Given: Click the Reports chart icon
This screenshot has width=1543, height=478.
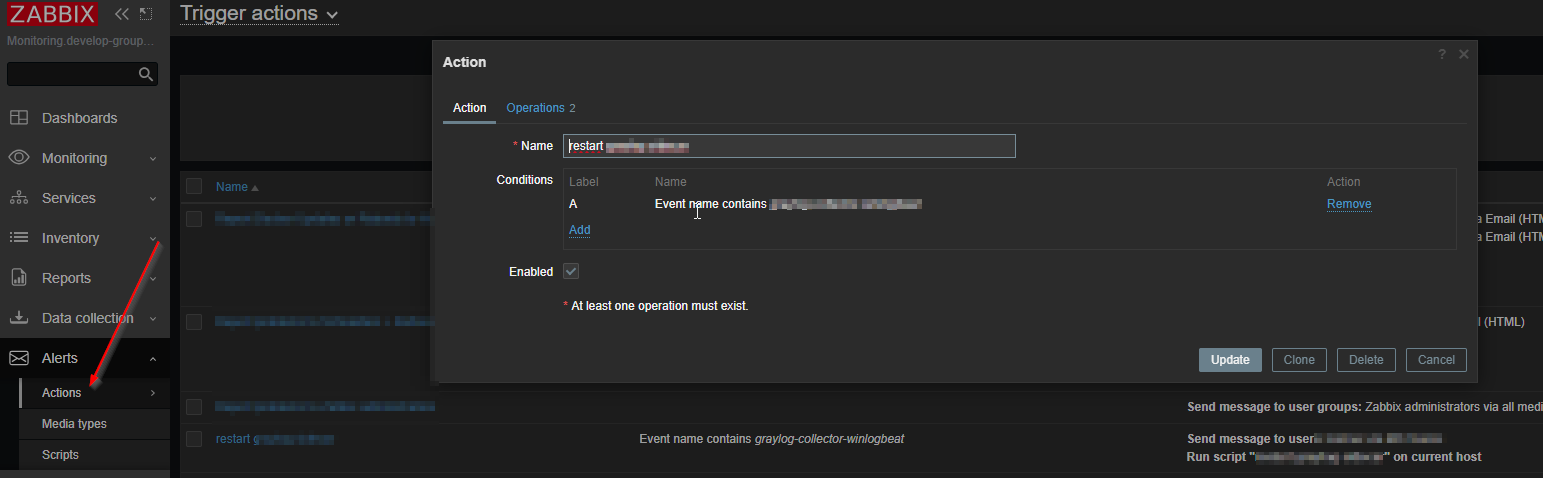Looking at the screenshot, I should click(19, 278).
